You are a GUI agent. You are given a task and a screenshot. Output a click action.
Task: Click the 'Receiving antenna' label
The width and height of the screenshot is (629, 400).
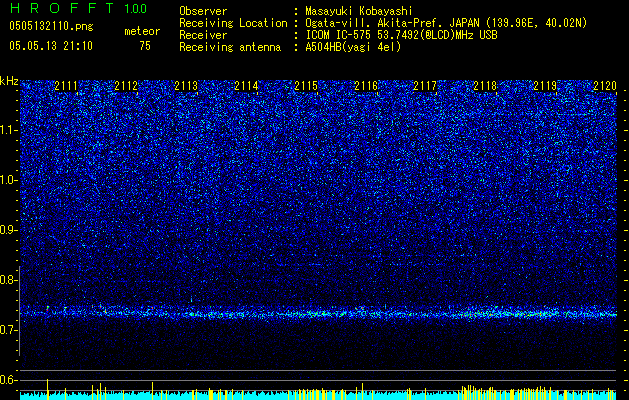pyautogui.click(x=230, y=47)
